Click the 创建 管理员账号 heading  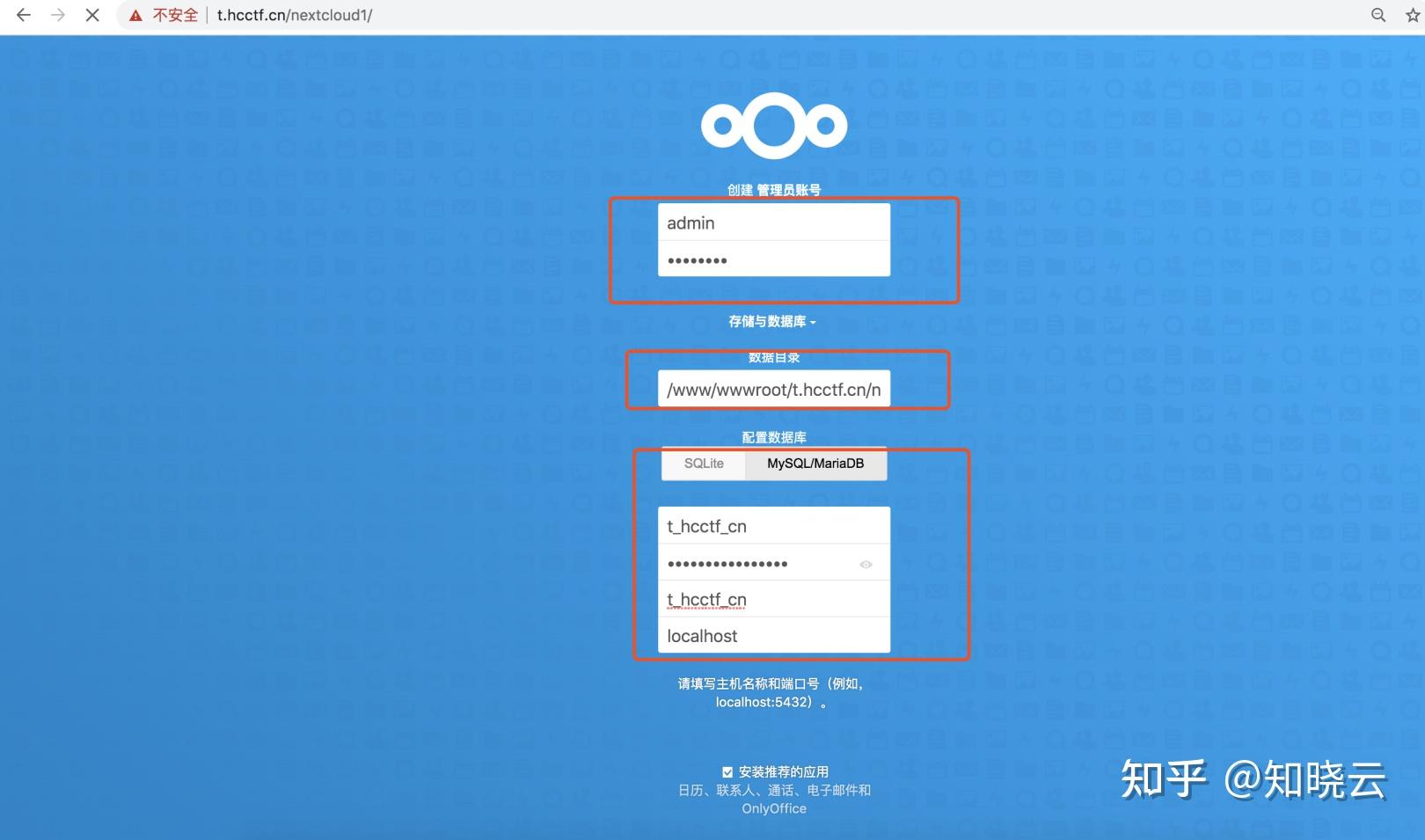pos(774,190)
